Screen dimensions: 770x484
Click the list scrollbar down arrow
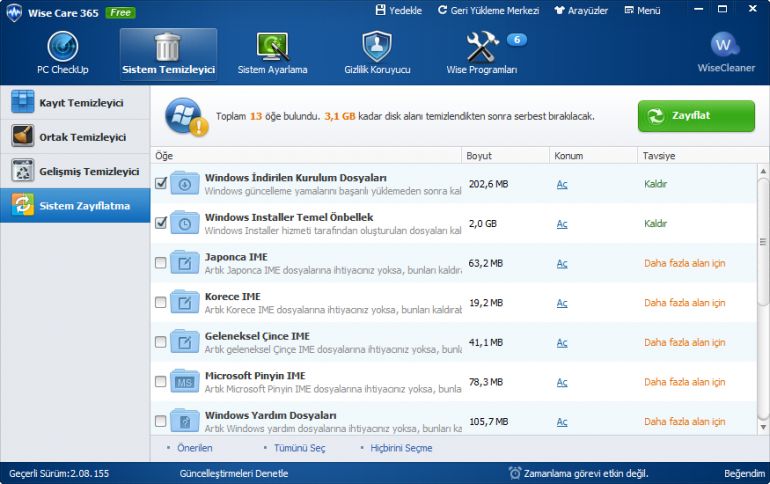(763, 427)
